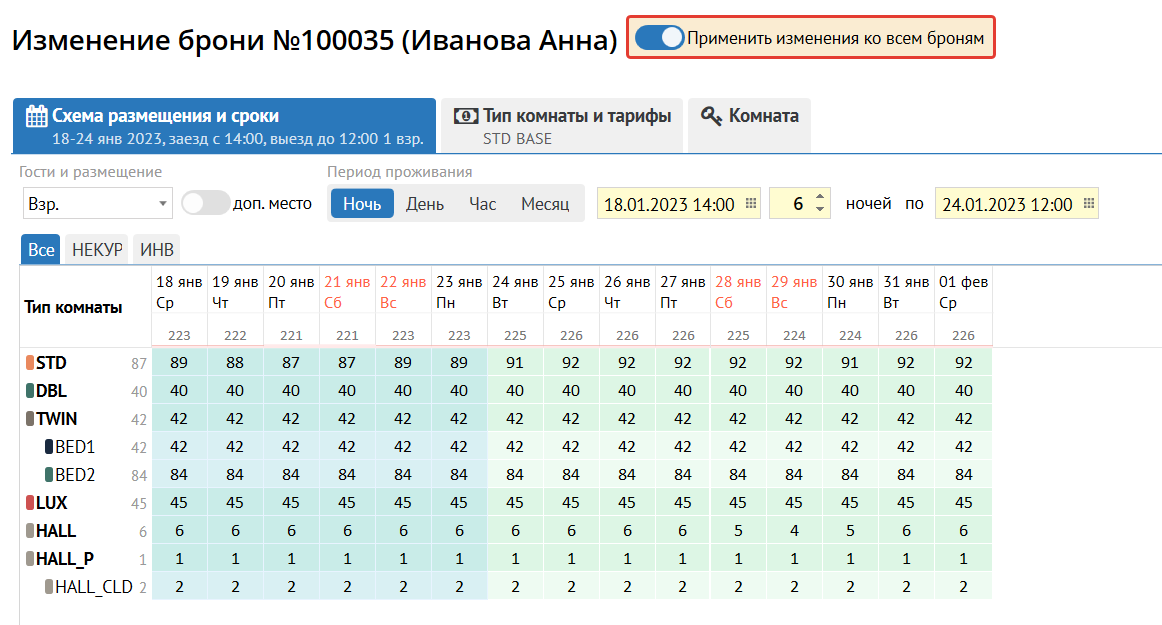This screenshot has height=625, width=1162.
Task: Select Ночь stay period option
Action: pos(362,204)
